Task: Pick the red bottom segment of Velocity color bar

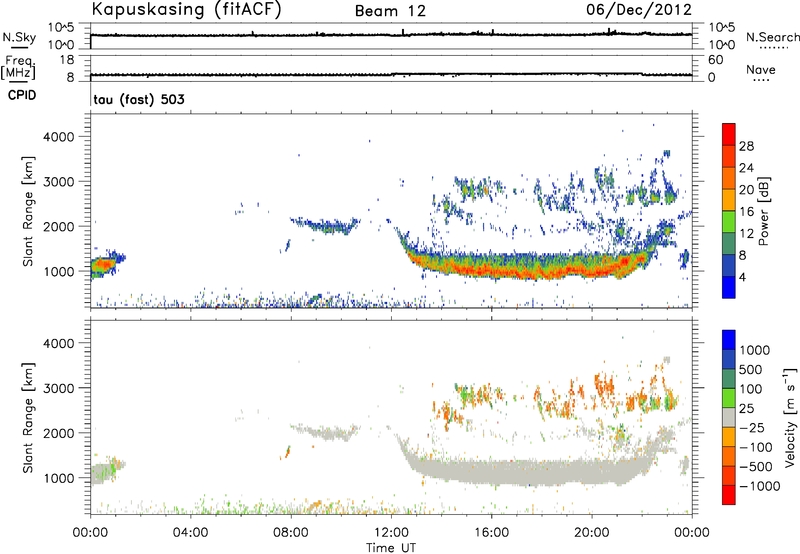Action: coord(729,495)
